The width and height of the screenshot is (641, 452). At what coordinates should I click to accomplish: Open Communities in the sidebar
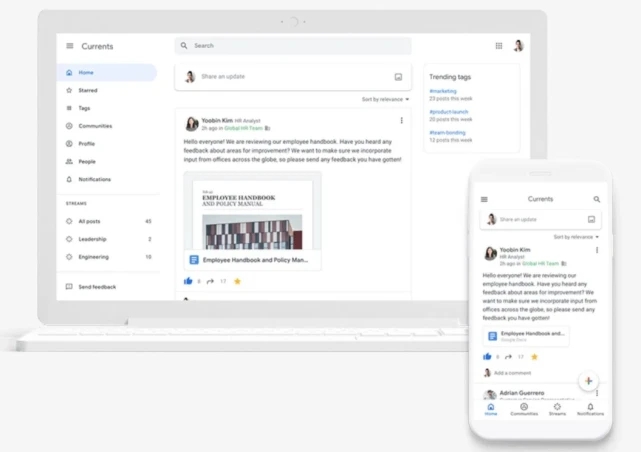(x=95, y=126)
